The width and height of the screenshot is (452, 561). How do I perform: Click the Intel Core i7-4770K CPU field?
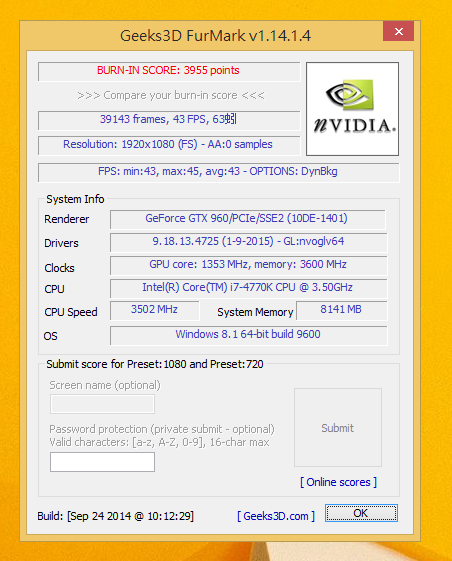tap(248, 288)
